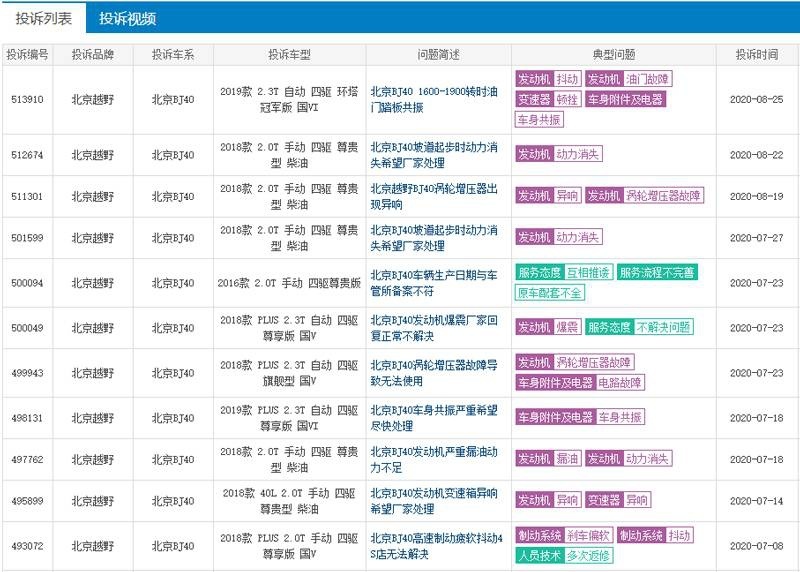The height and width of the screenshot is (572, 800).
Task: Select complaint number 513910
Action: tap(27, 100)
